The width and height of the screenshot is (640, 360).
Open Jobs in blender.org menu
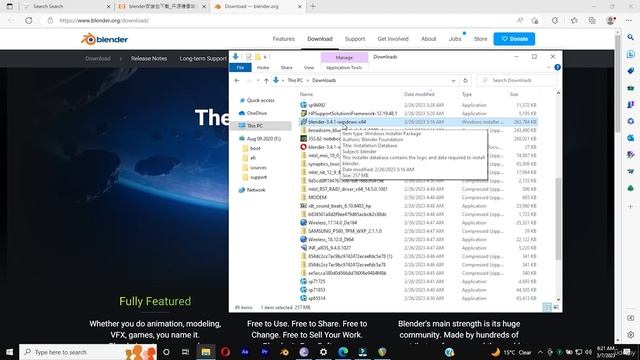click(x=455, y=39)
